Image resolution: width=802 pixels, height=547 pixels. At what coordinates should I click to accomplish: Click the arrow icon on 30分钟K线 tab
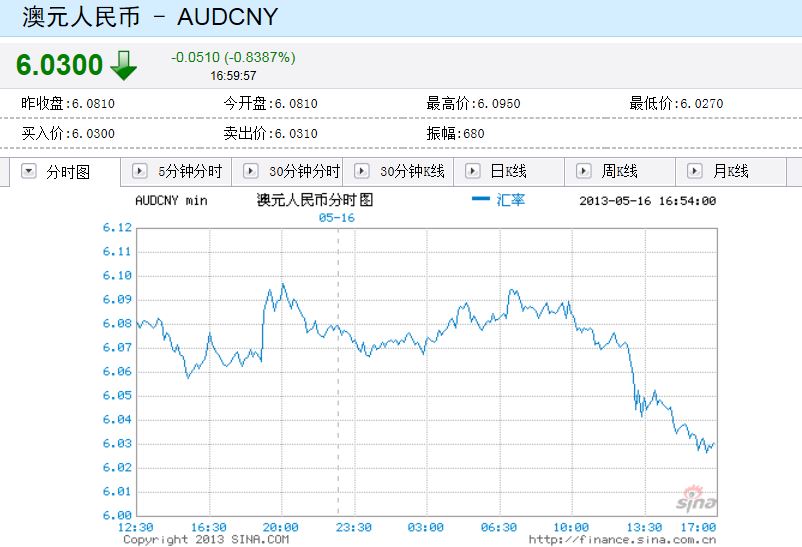click(x=361, y=171)
